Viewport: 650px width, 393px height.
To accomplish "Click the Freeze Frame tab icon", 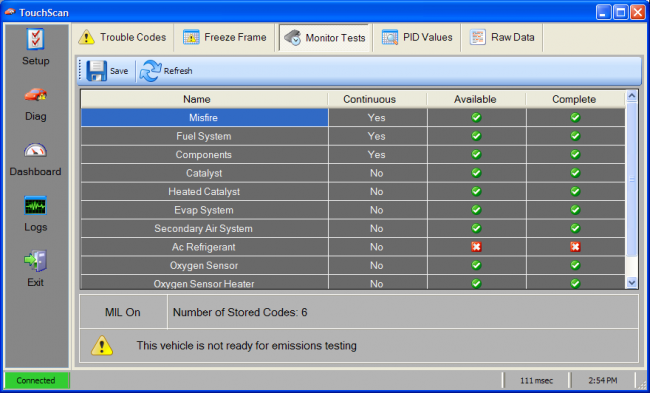I will pos(191,37).
